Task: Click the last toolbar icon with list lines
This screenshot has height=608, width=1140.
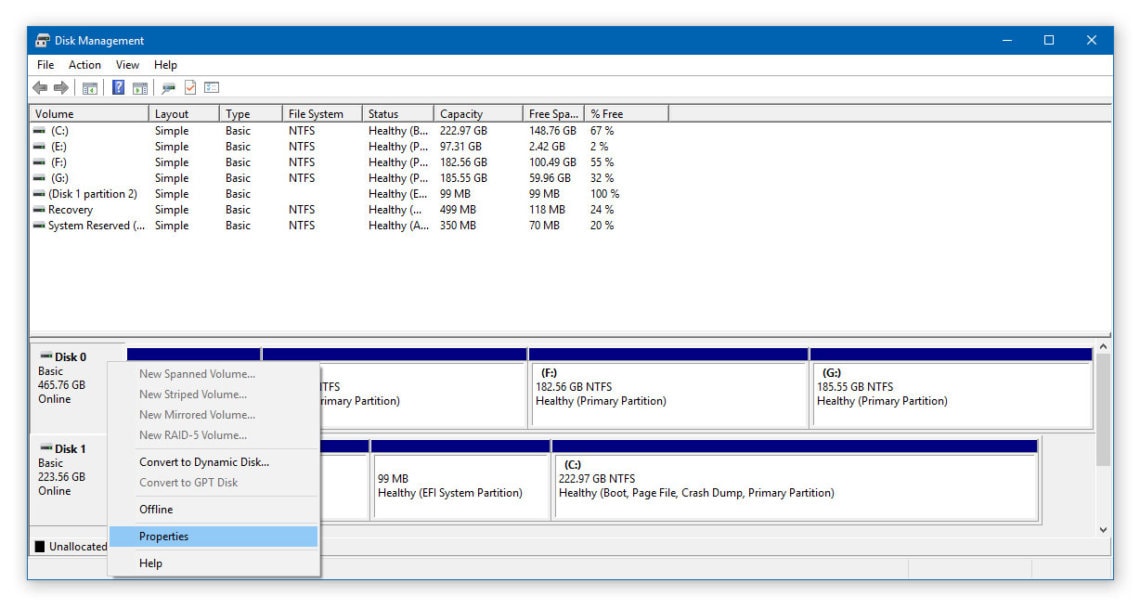Action: [212, 88]
